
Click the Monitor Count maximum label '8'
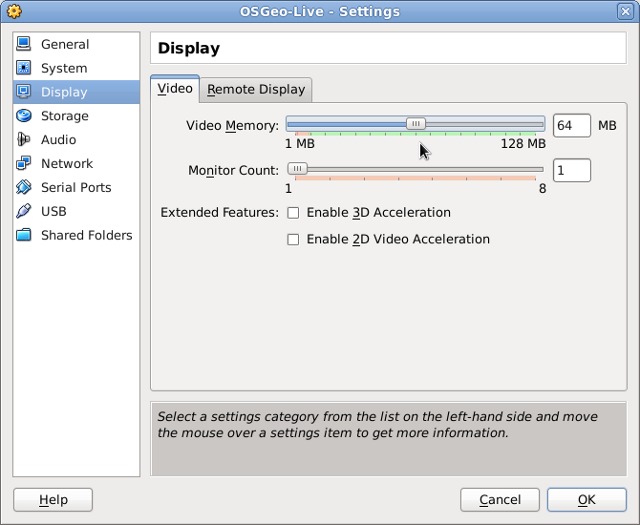tap(542, 189)
